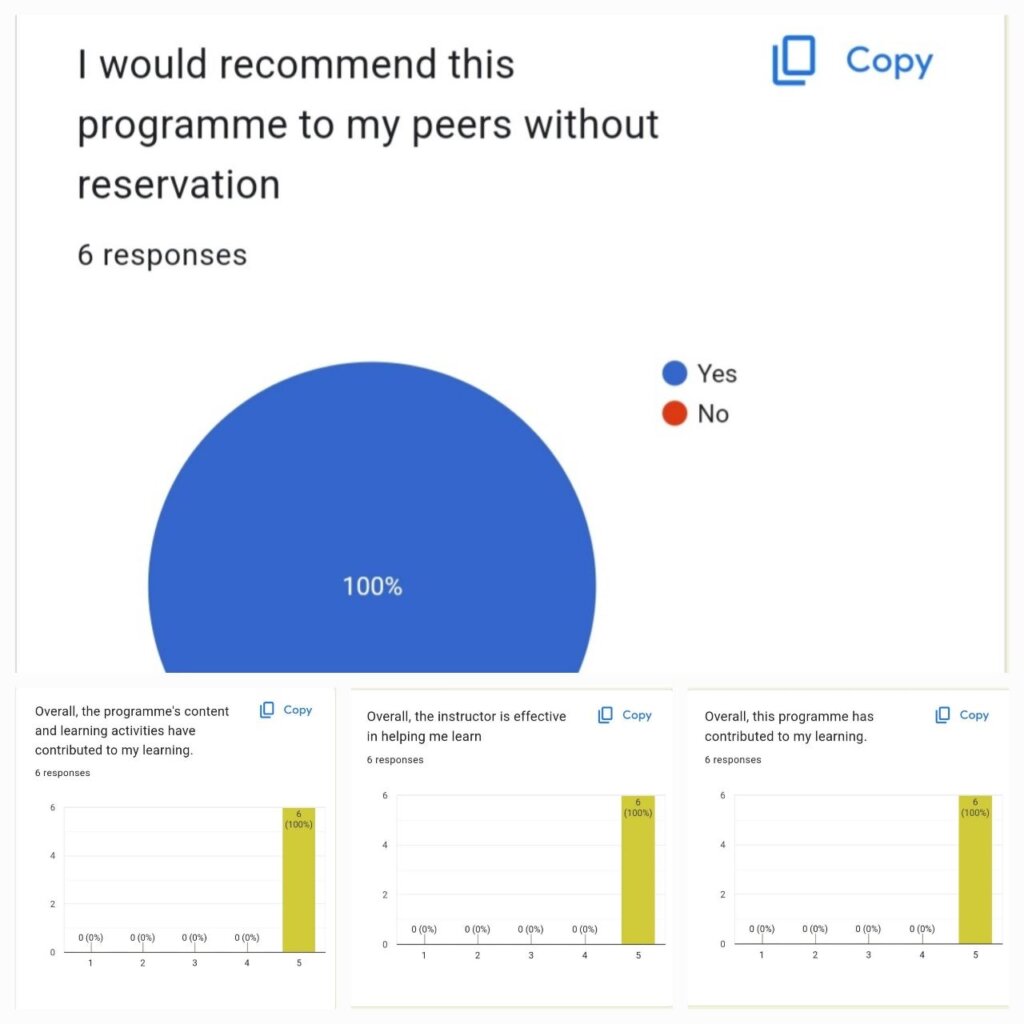This screenshot has width=1024, height=1024.
Task: Click the blue 100% pie chart slice
Action: [372, 496]
